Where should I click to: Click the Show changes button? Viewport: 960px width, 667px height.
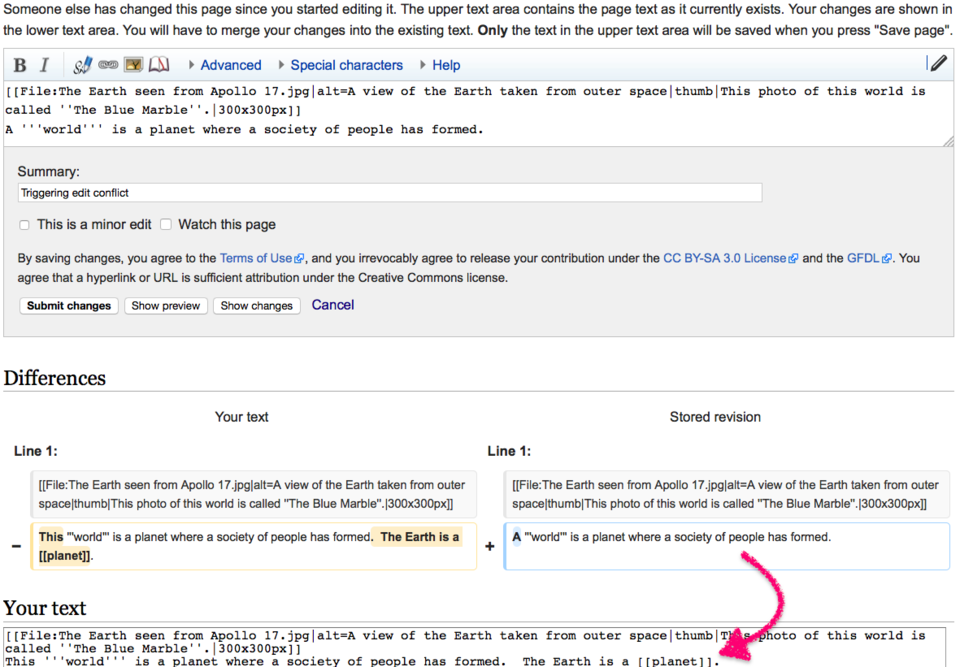[x=257, y=306]
